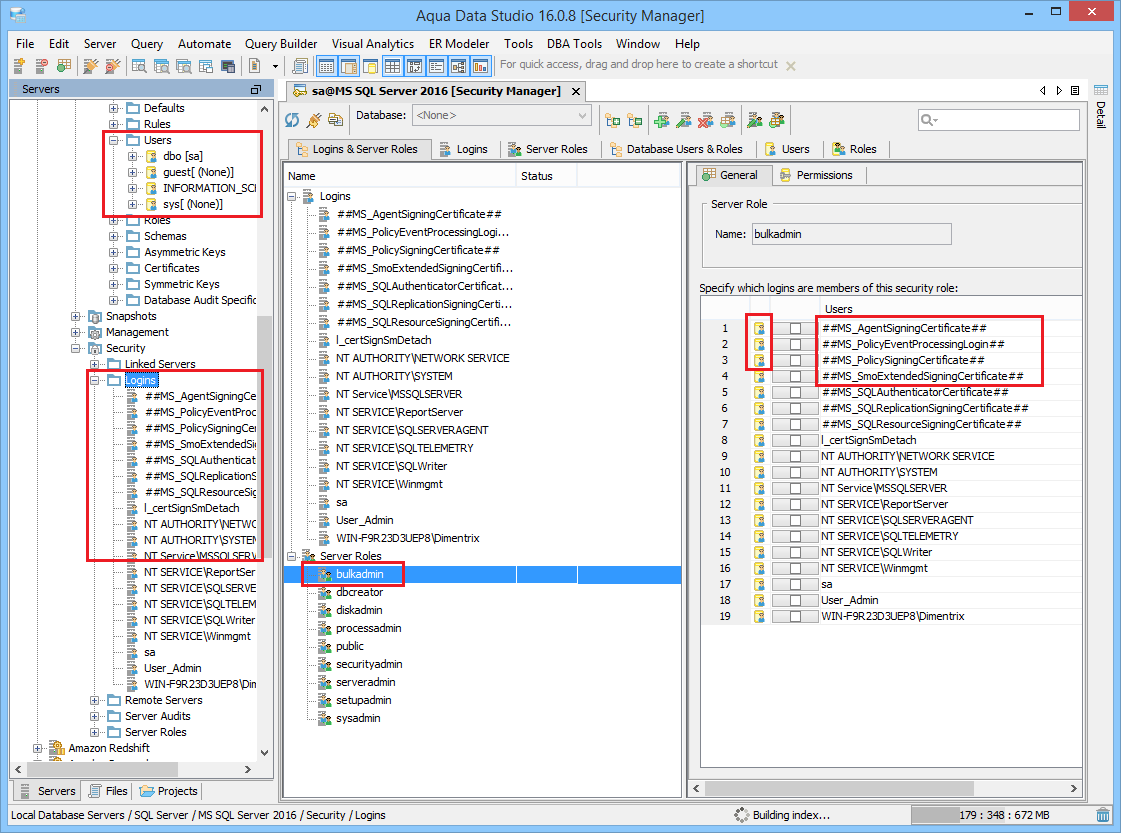
Task: Open the DBA Tools menu
Action: click(x=574, y=44)
